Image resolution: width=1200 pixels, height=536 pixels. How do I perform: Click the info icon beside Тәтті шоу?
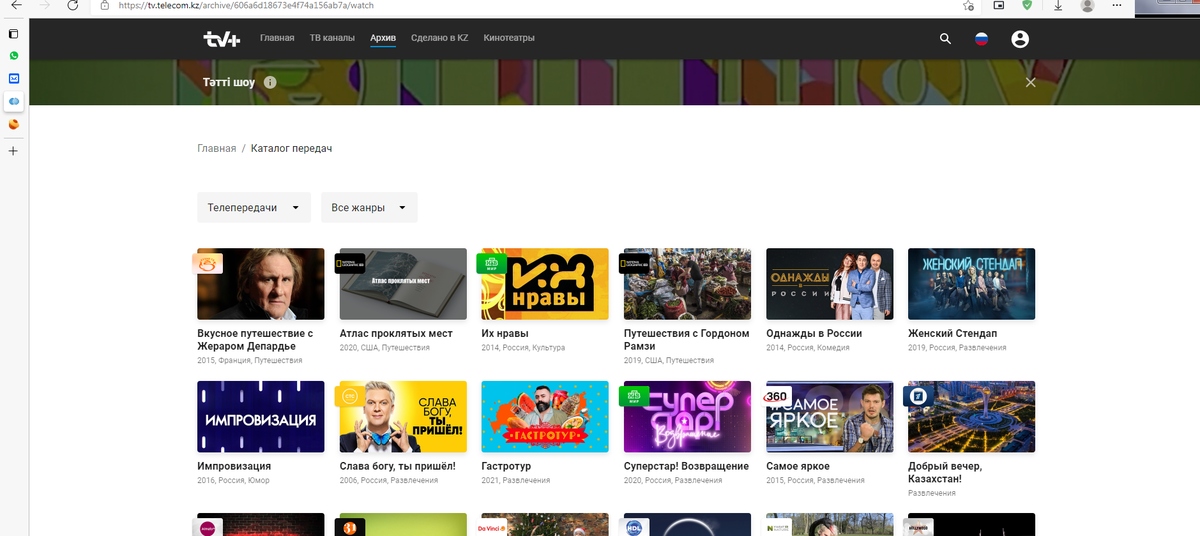(x=270, y=82)
